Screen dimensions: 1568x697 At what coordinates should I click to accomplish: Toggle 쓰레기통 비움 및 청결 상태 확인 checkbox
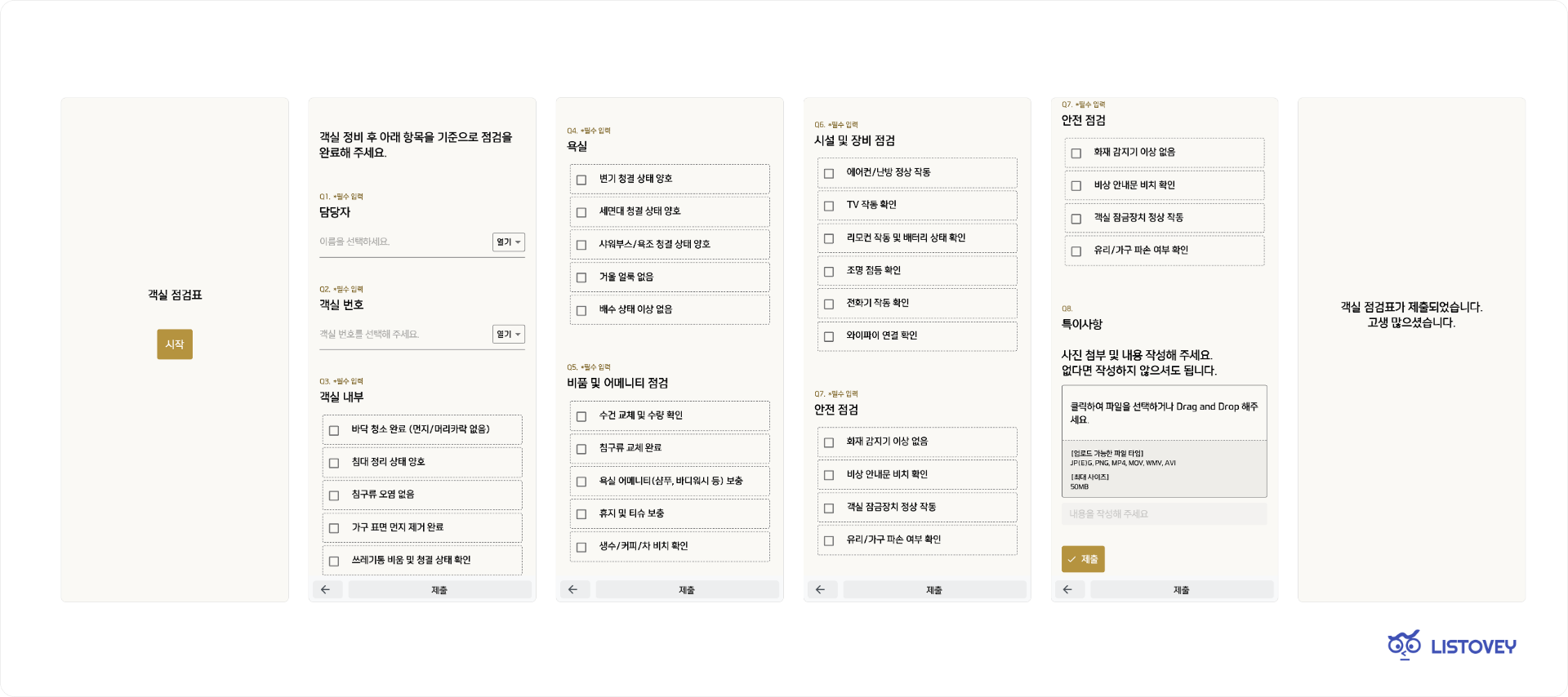[334, 561]
